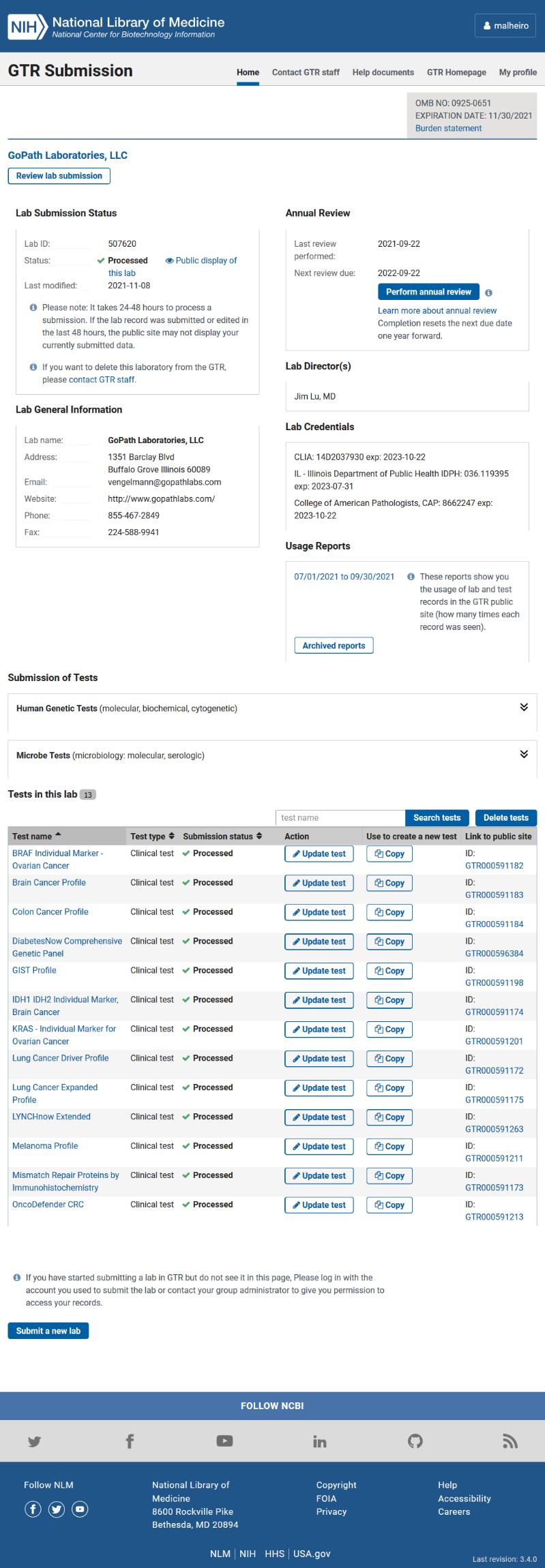Open the Contact GTR staff menu item
The height and width of the screenshot is (1568, 545).
coord(306,72)
